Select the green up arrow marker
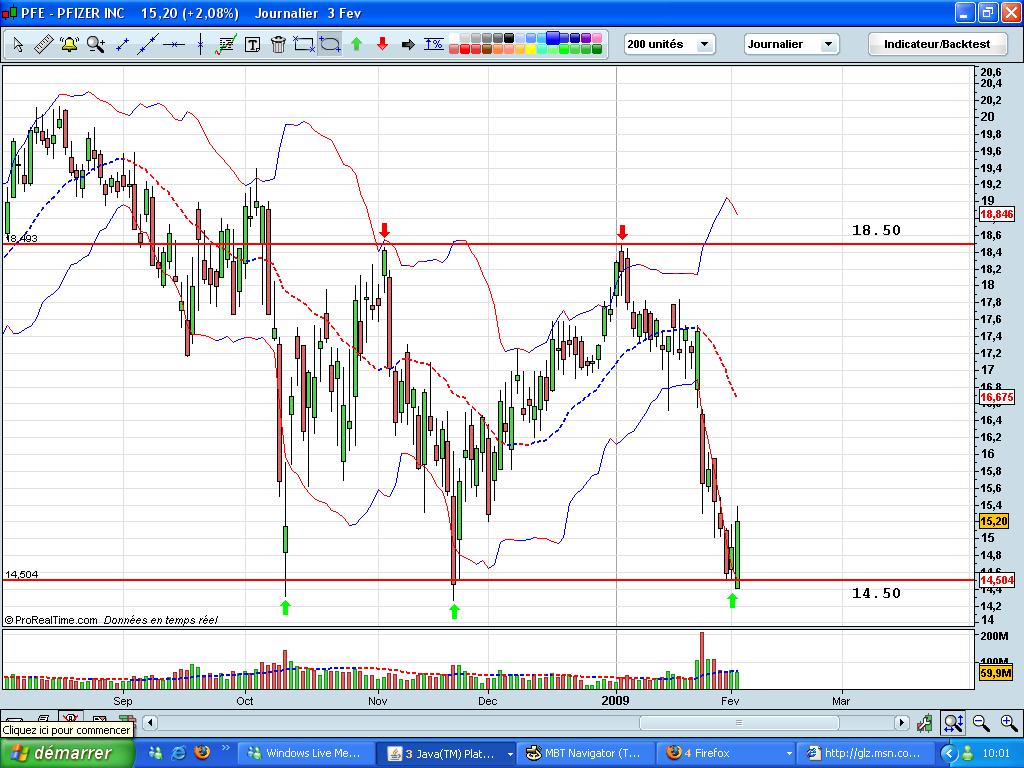Screen dimensions: 1024x768 pyautogui.click(x=357, y=44)
